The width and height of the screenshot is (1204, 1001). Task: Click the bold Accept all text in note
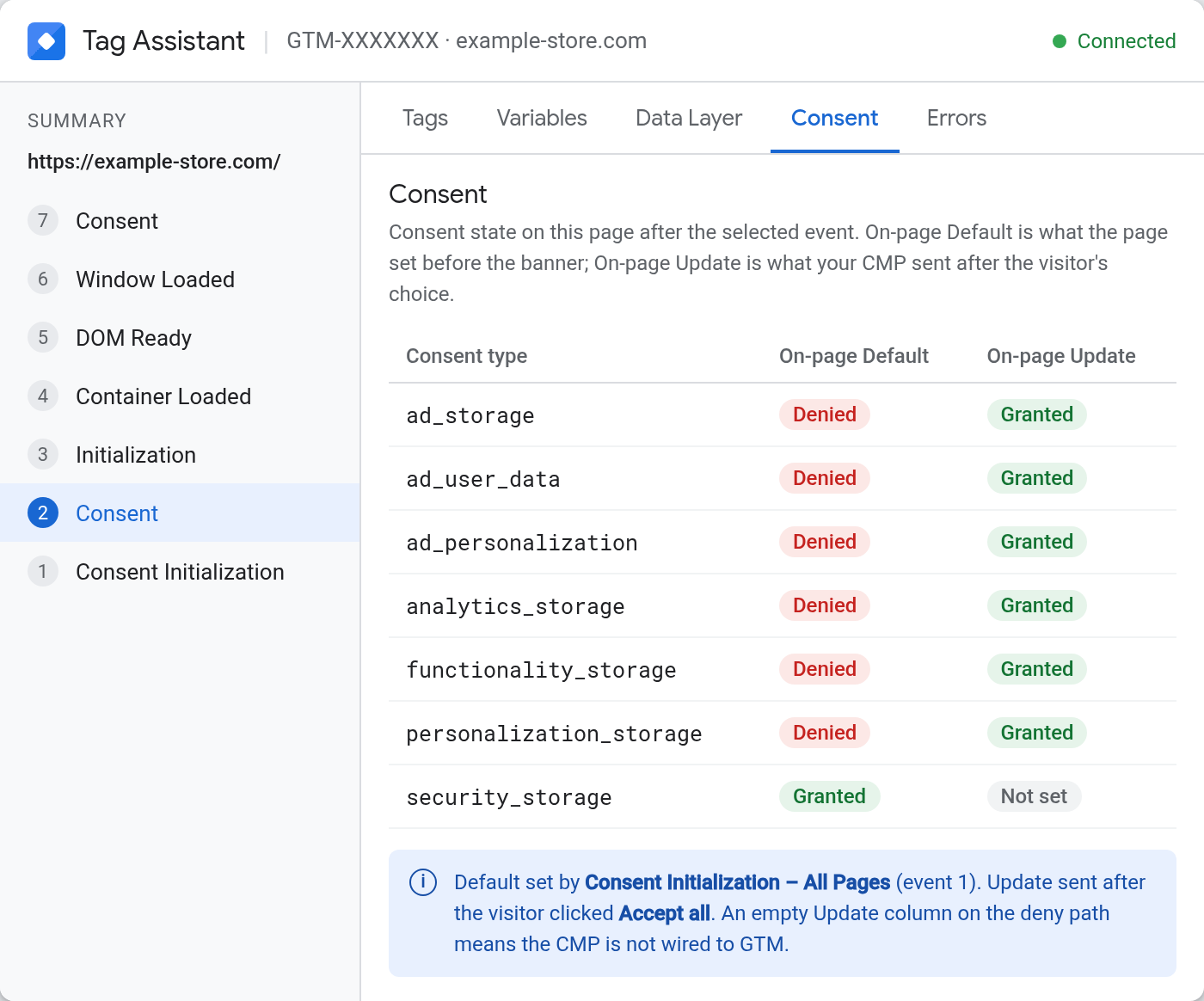click(x=664, y=913)
